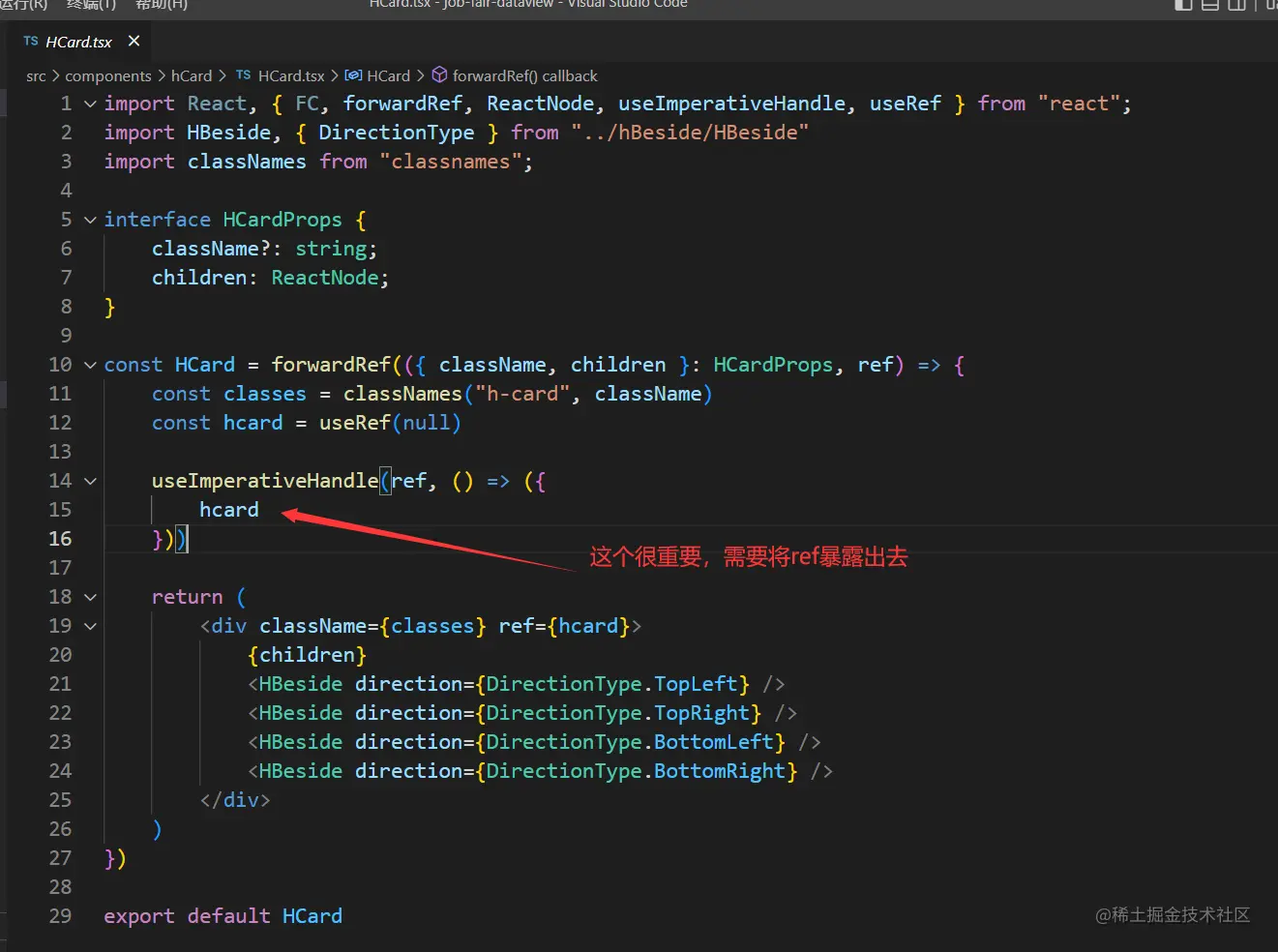Open the components breadcrumb
Screen dimensions: 1278x952
coord(108,75)
